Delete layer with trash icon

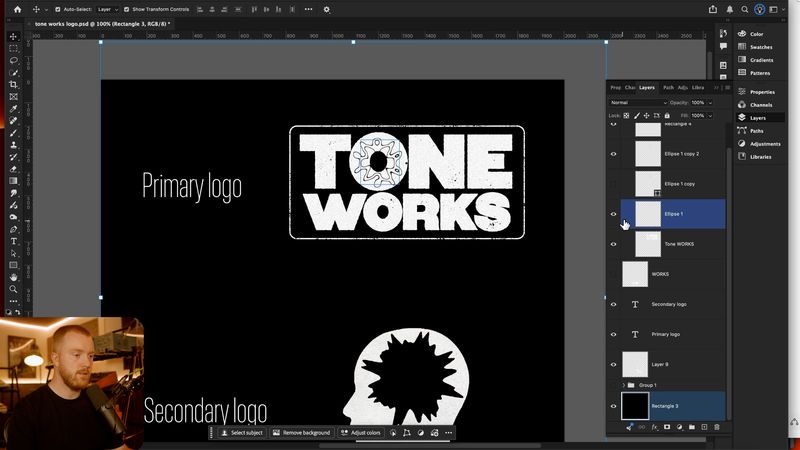click(717, 427)
